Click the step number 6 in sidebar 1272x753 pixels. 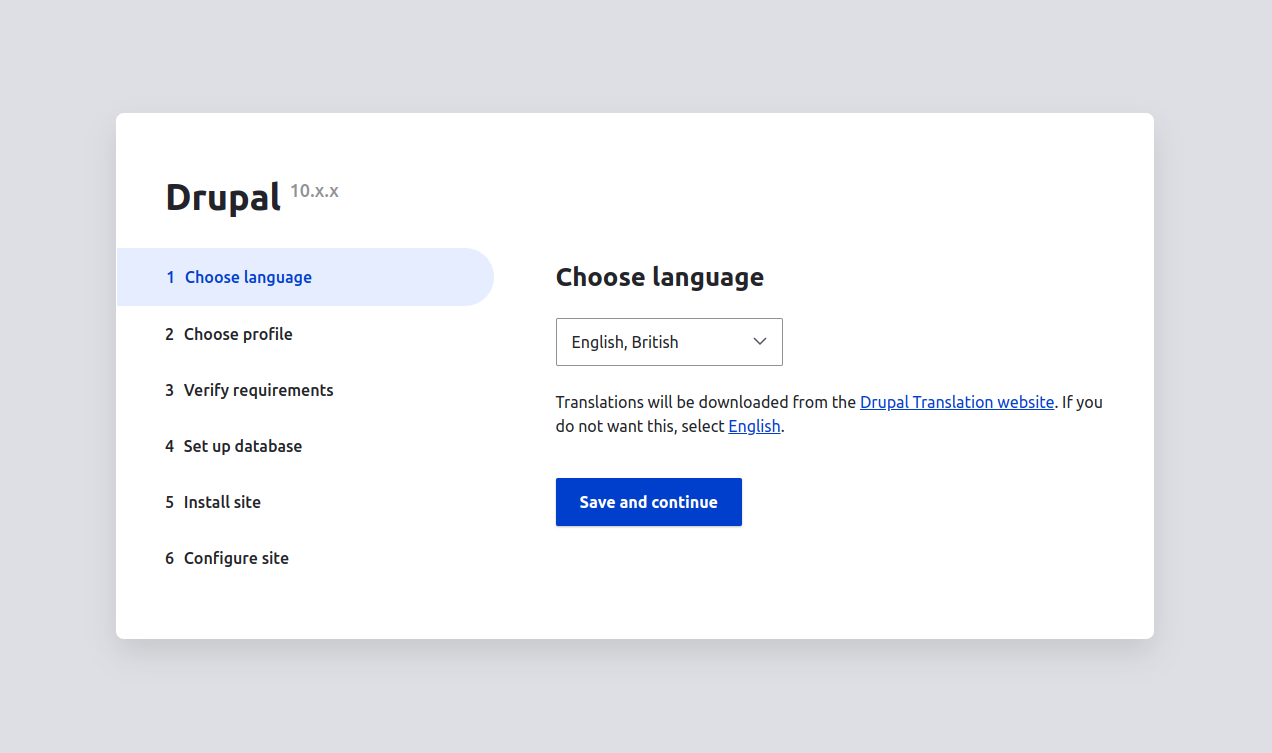169,558
